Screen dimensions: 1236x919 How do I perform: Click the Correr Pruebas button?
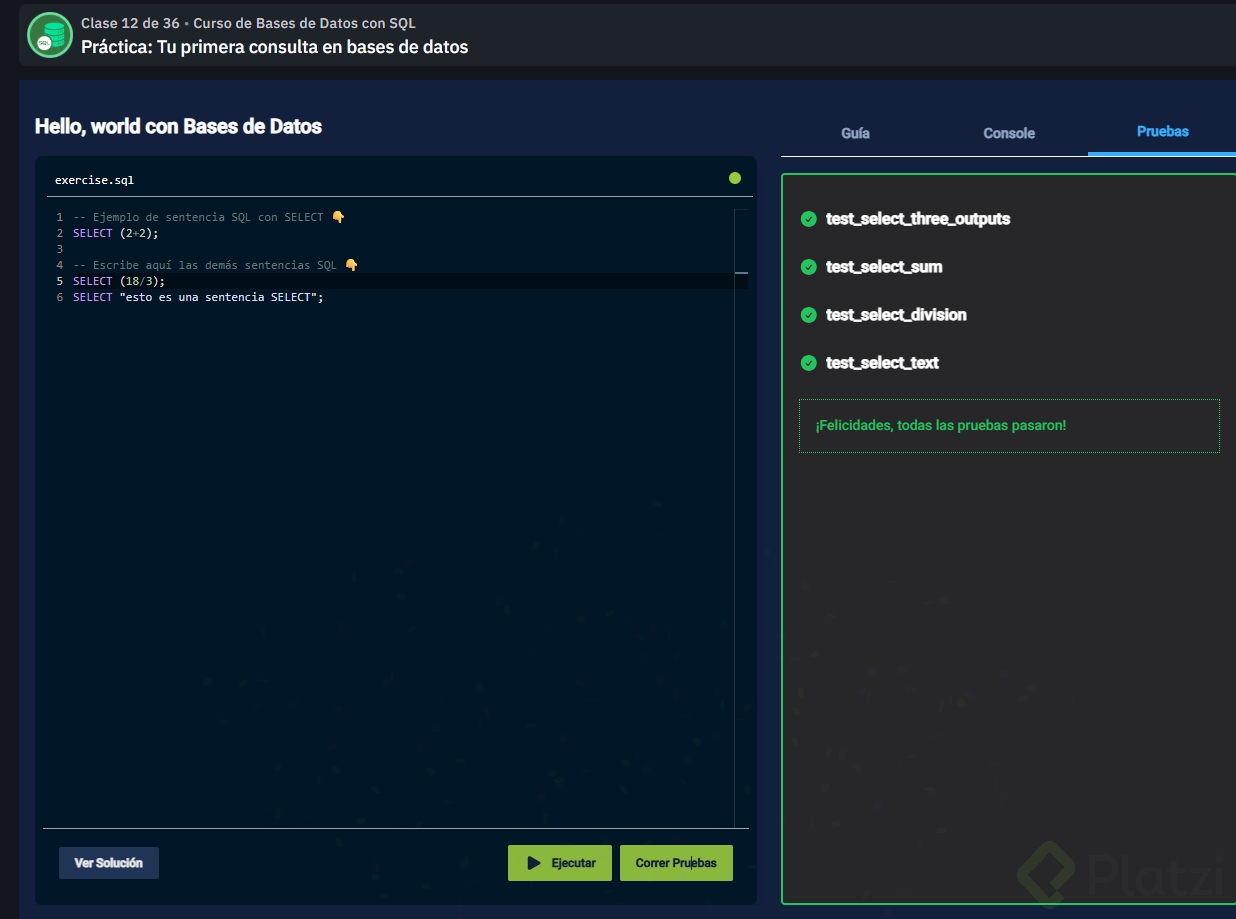676,863
